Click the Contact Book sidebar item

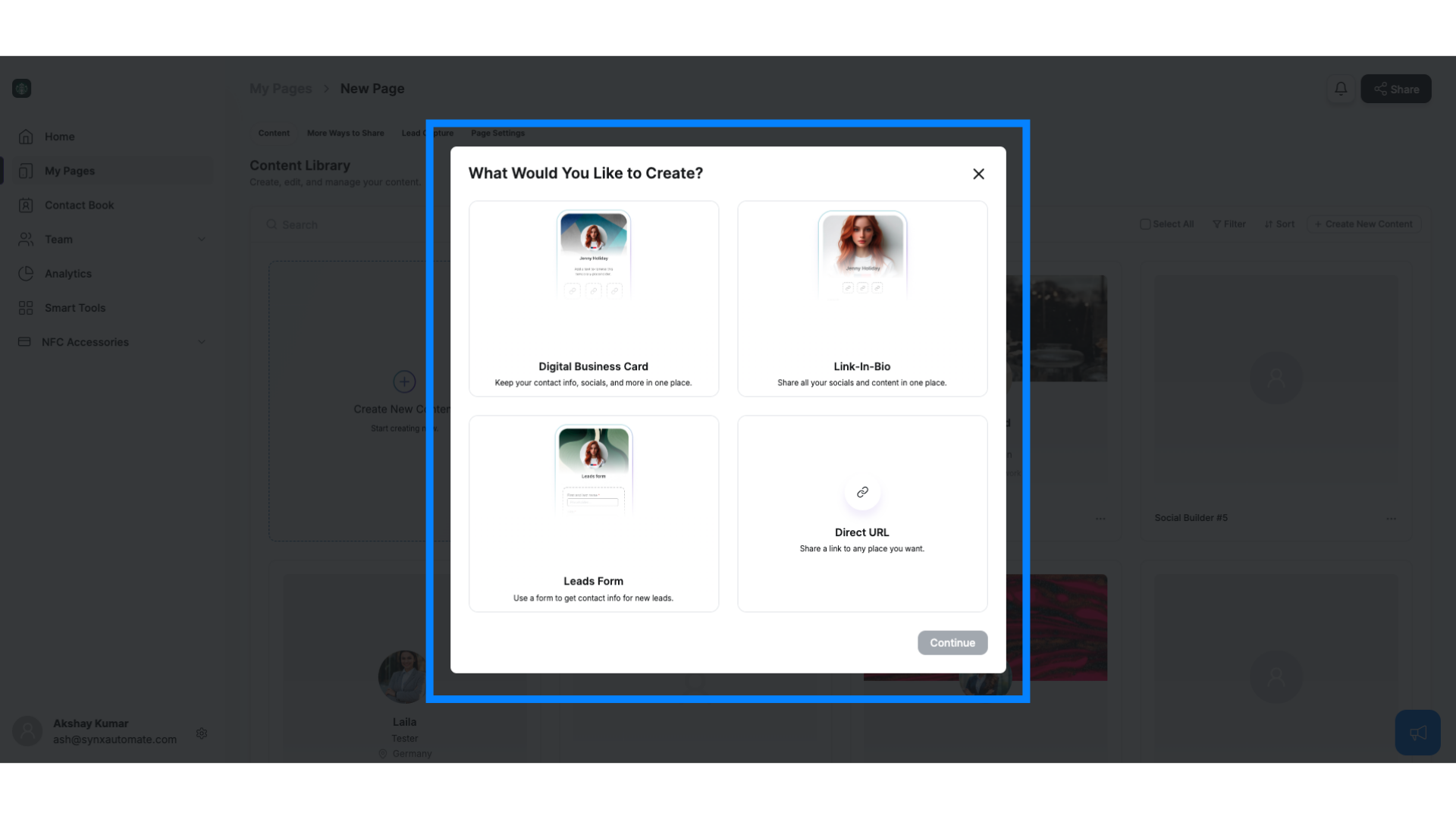79,204
